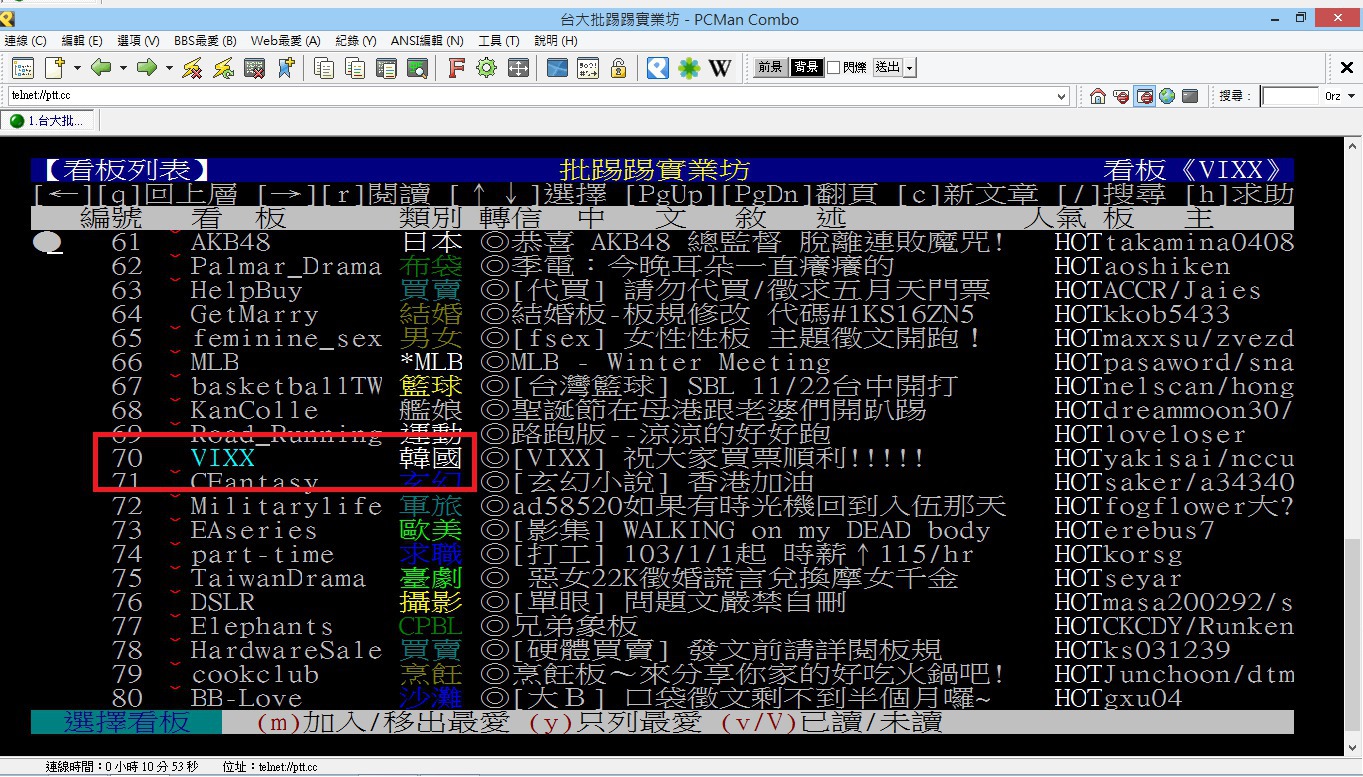
Task: Click the globe web browser icon
Action: (1166, 96)
